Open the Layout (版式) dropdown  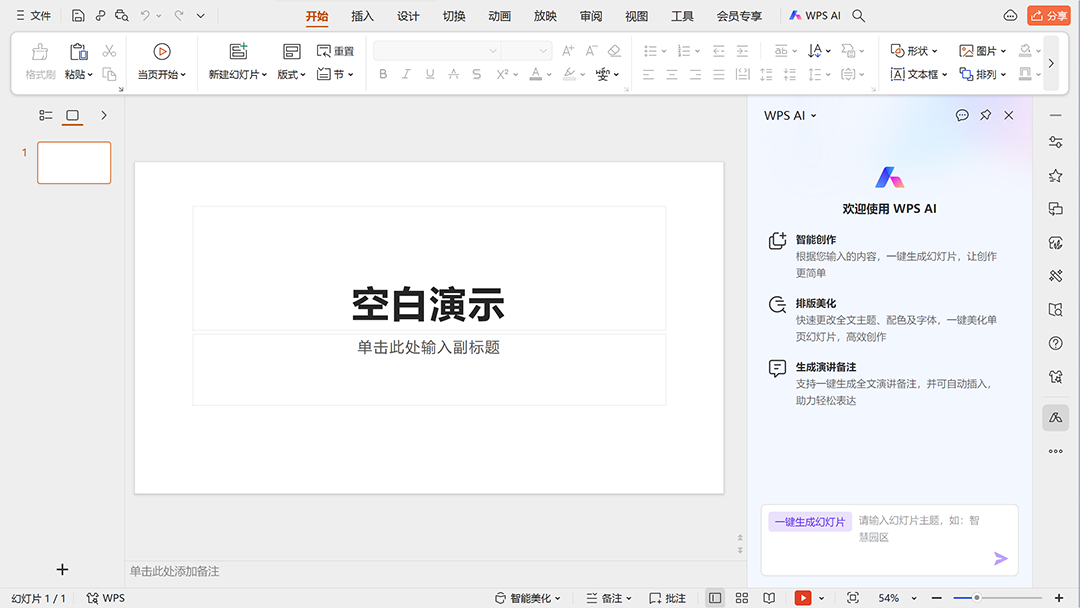click(x=291, y=74)
